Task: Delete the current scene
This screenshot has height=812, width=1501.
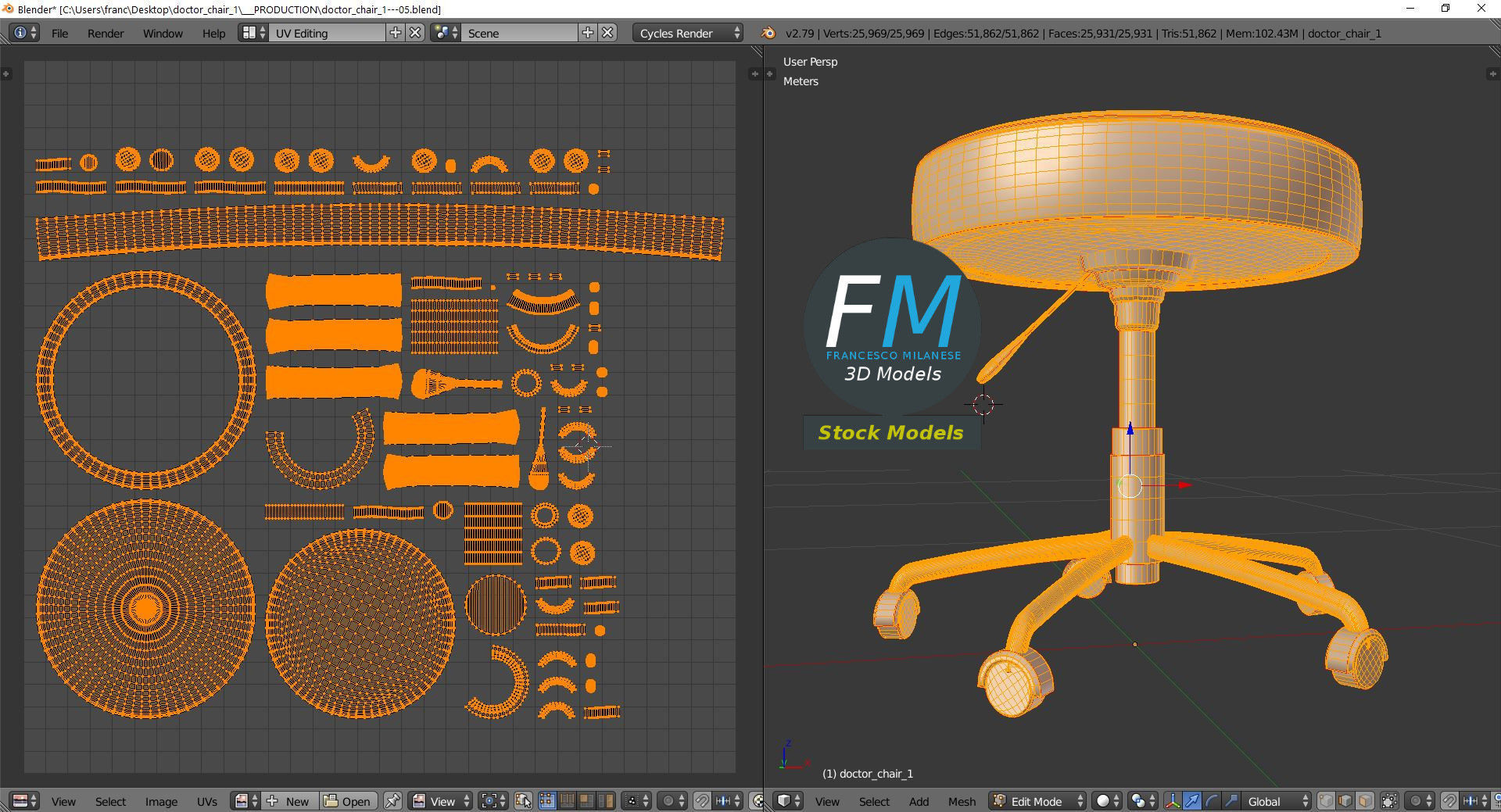Action: click(608, 33)
